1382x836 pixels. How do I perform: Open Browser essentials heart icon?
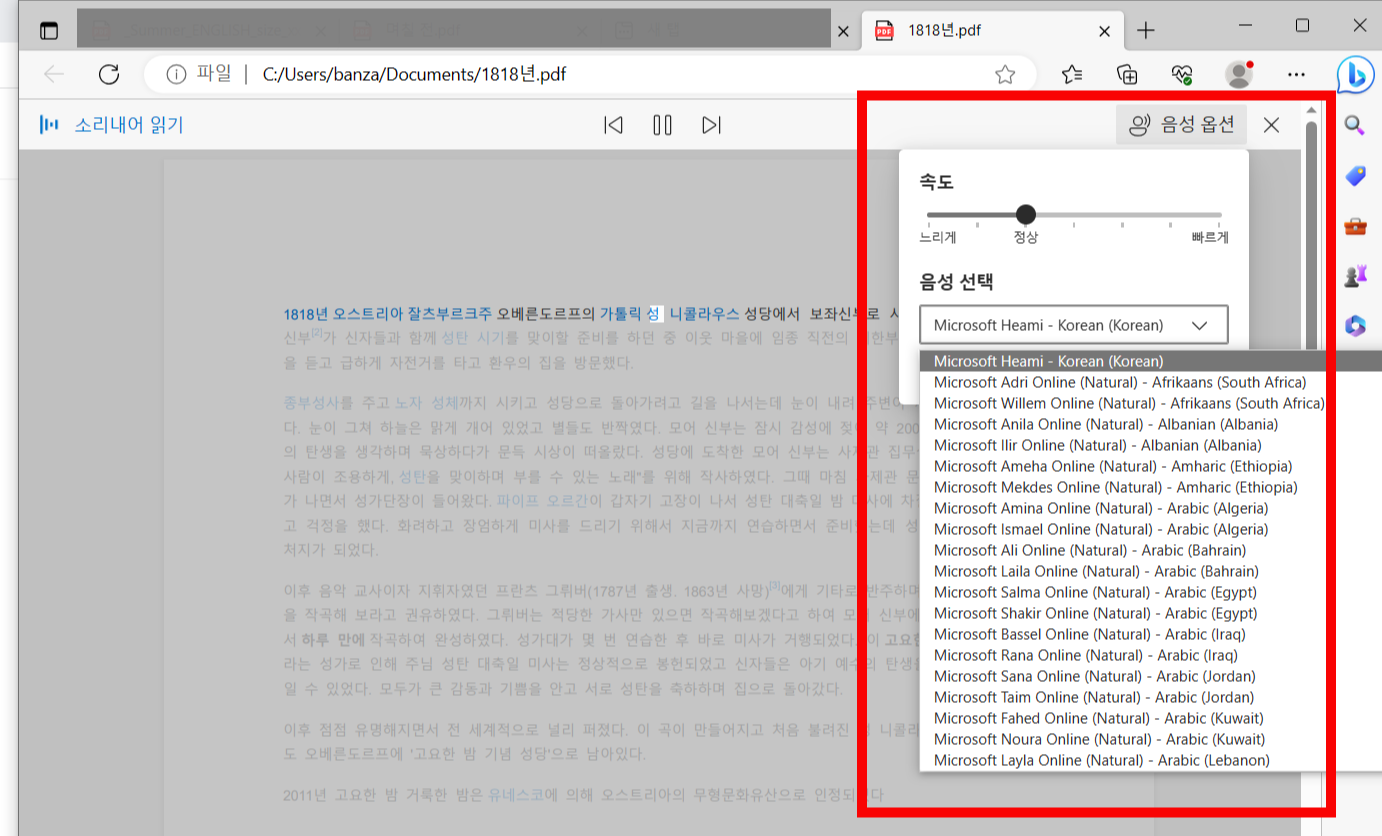tap(1182, 74)
